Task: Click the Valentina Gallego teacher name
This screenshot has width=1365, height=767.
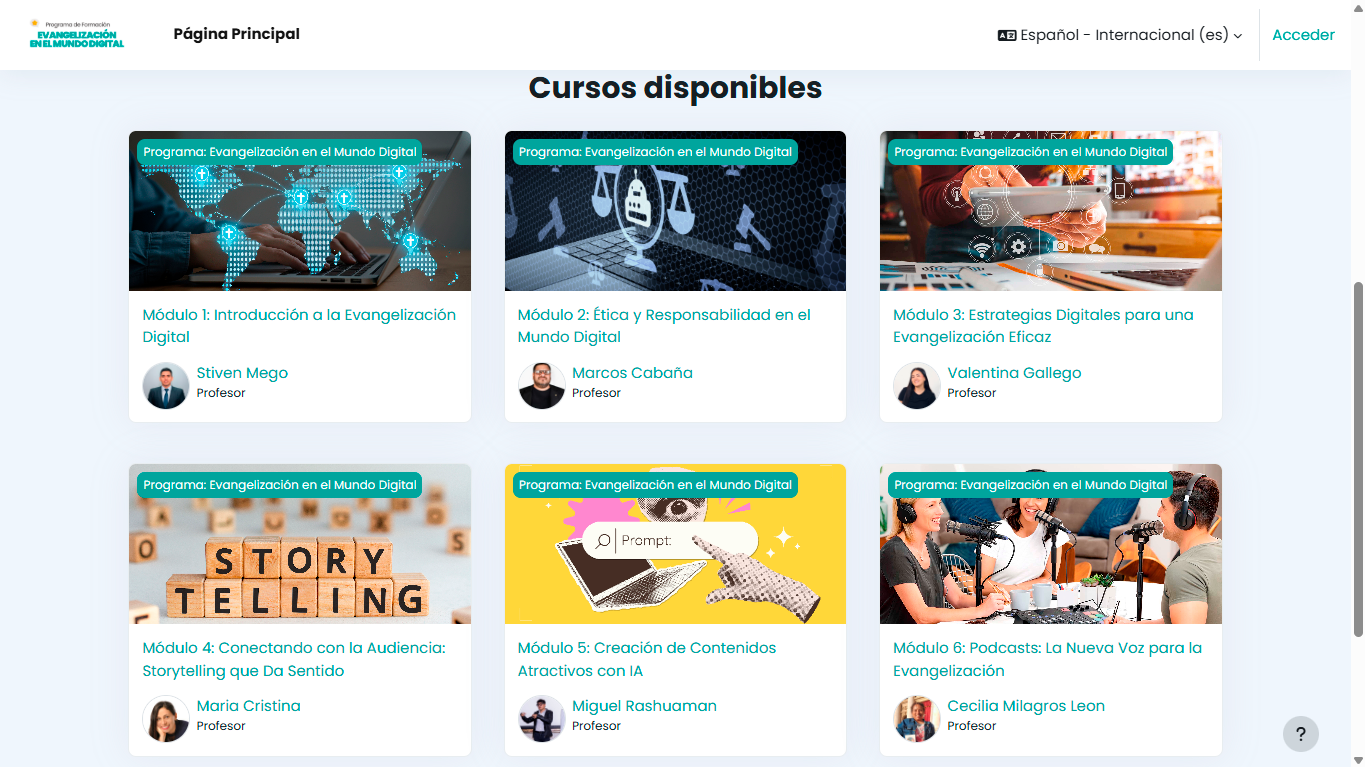Action: click(x=1014, y=373)
